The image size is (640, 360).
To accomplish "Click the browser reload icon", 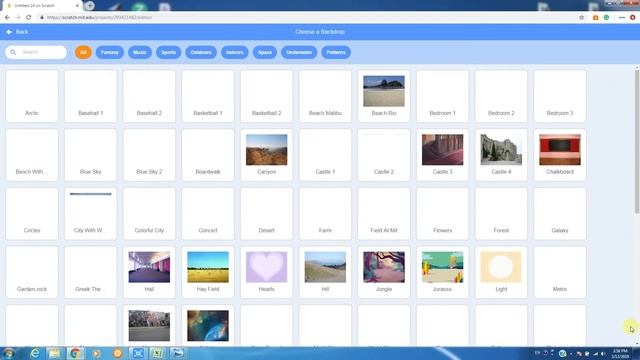I will (29, 18).
